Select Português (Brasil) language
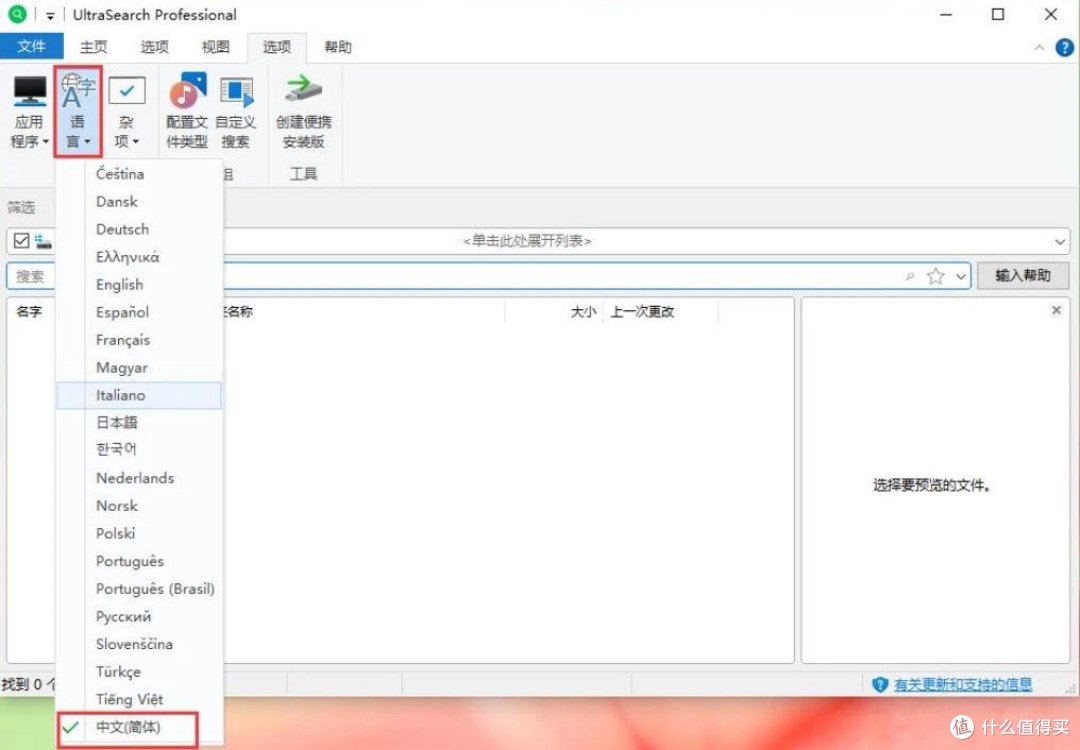 (x=139, y=588)
